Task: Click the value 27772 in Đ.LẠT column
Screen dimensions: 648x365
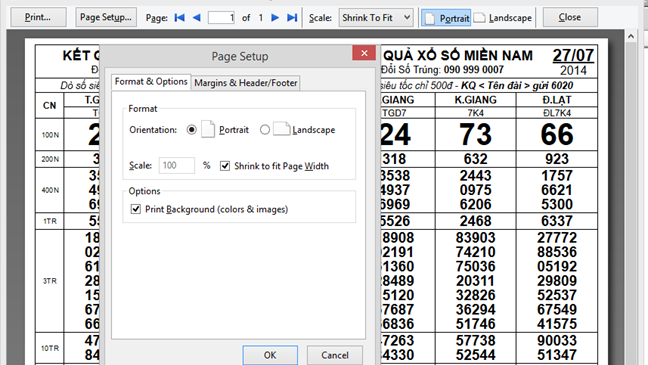Action: 557,238
